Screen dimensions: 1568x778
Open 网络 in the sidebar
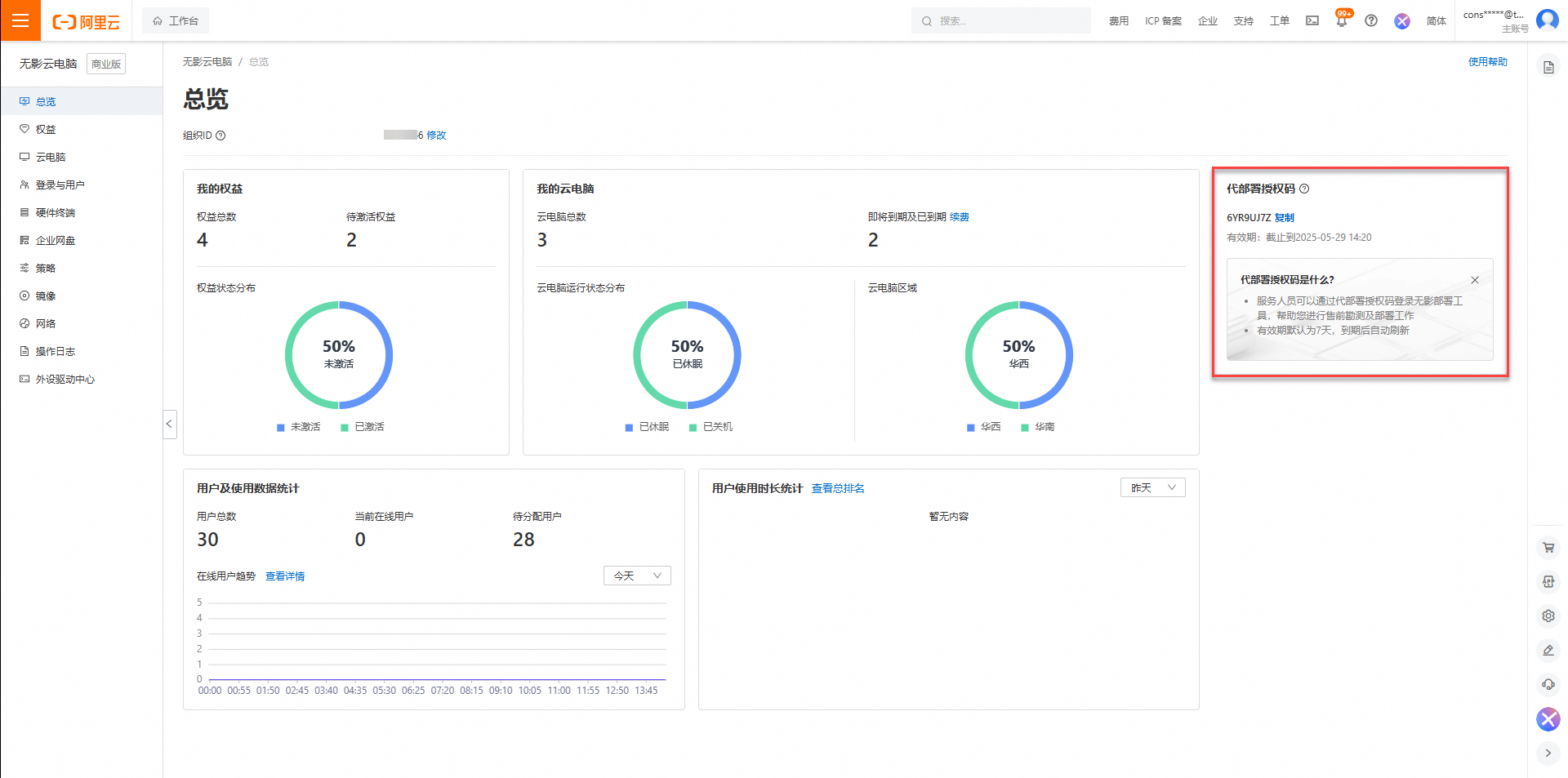tap(82, 323)
